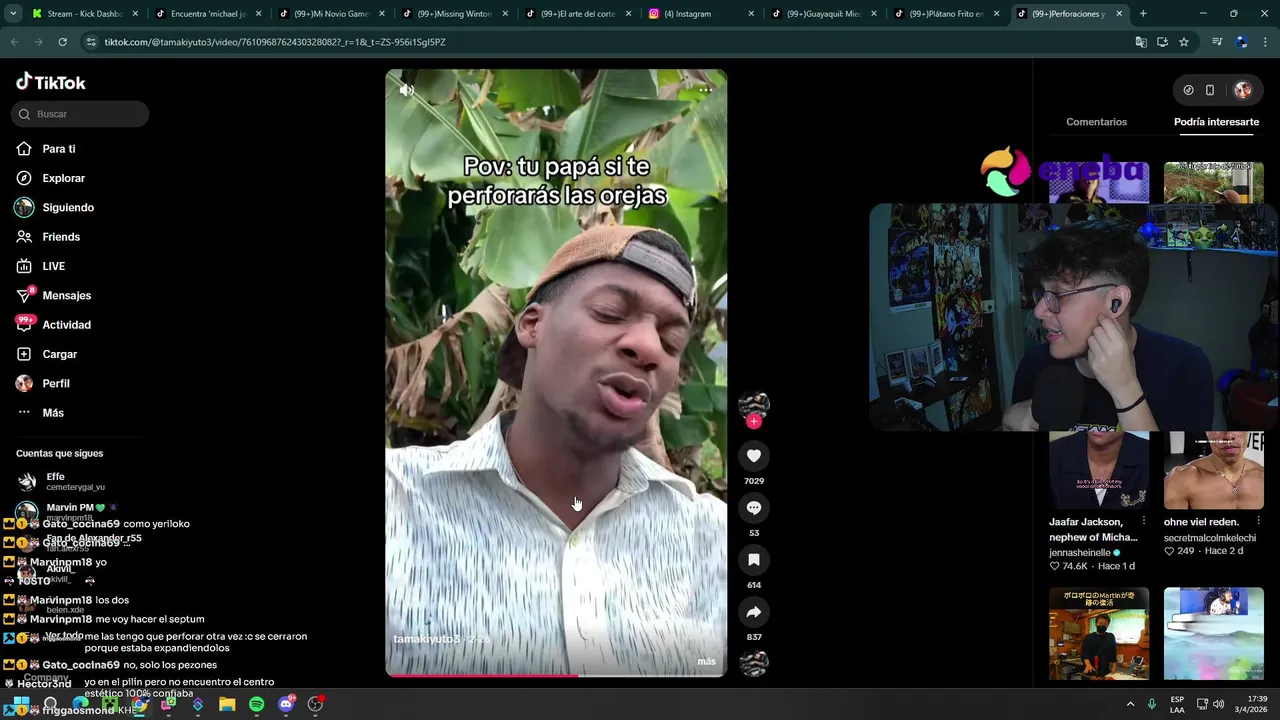Seek along the red video progress bar
Viewport: 1280px width, 720px height.
pos(556,675)
